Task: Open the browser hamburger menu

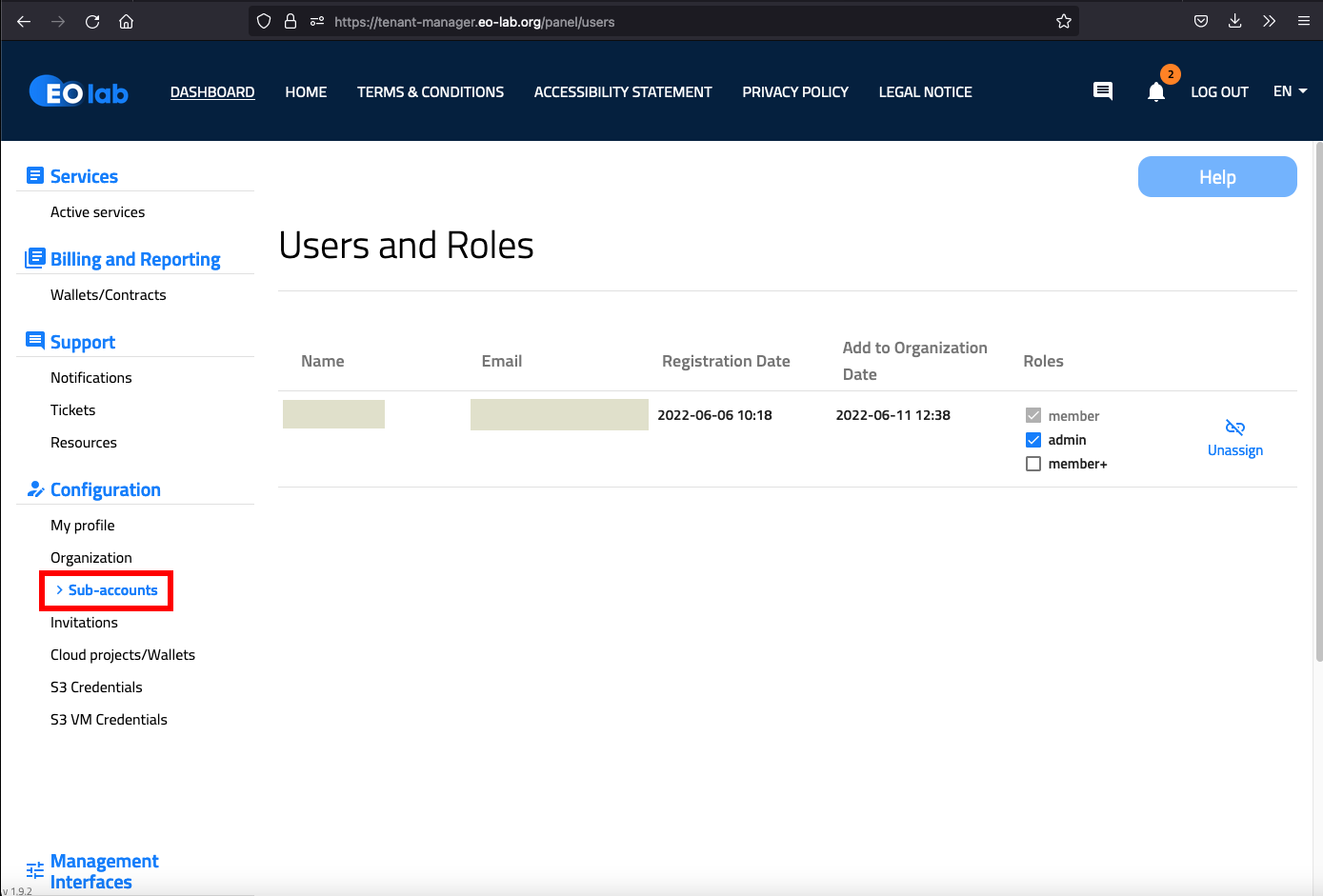Action: click(x=1303, y=21)
